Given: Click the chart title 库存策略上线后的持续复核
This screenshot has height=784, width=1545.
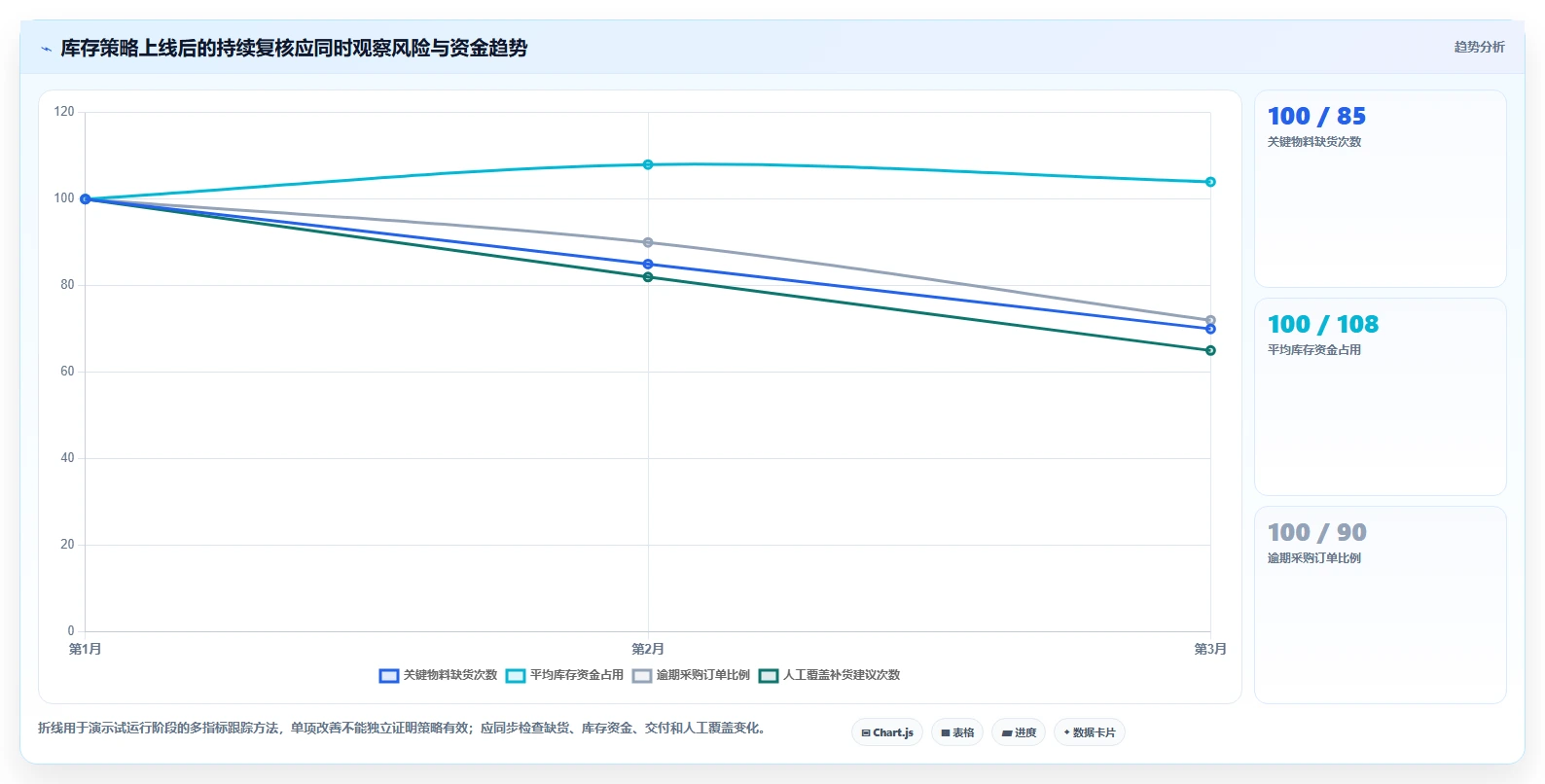Looking at the screenshot, I should (294, 48).
